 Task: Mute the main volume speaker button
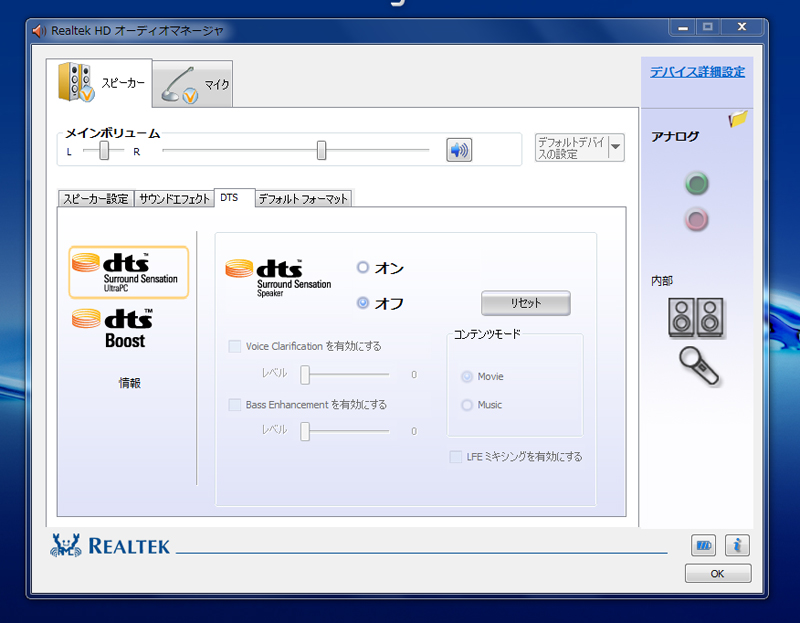click(459, 150)
